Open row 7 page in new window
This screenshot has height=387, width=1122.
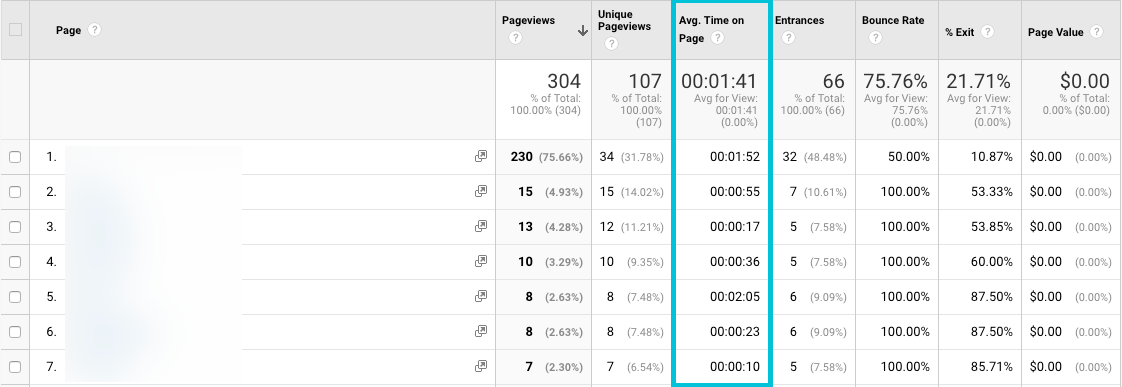click(x=481, y=367)
